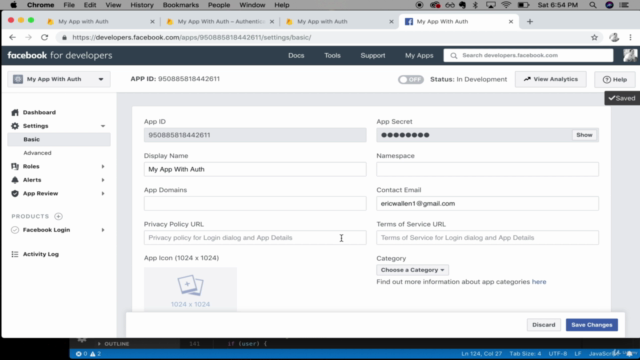Click the Bluetooth menu bar icon

tap(475, 5)
